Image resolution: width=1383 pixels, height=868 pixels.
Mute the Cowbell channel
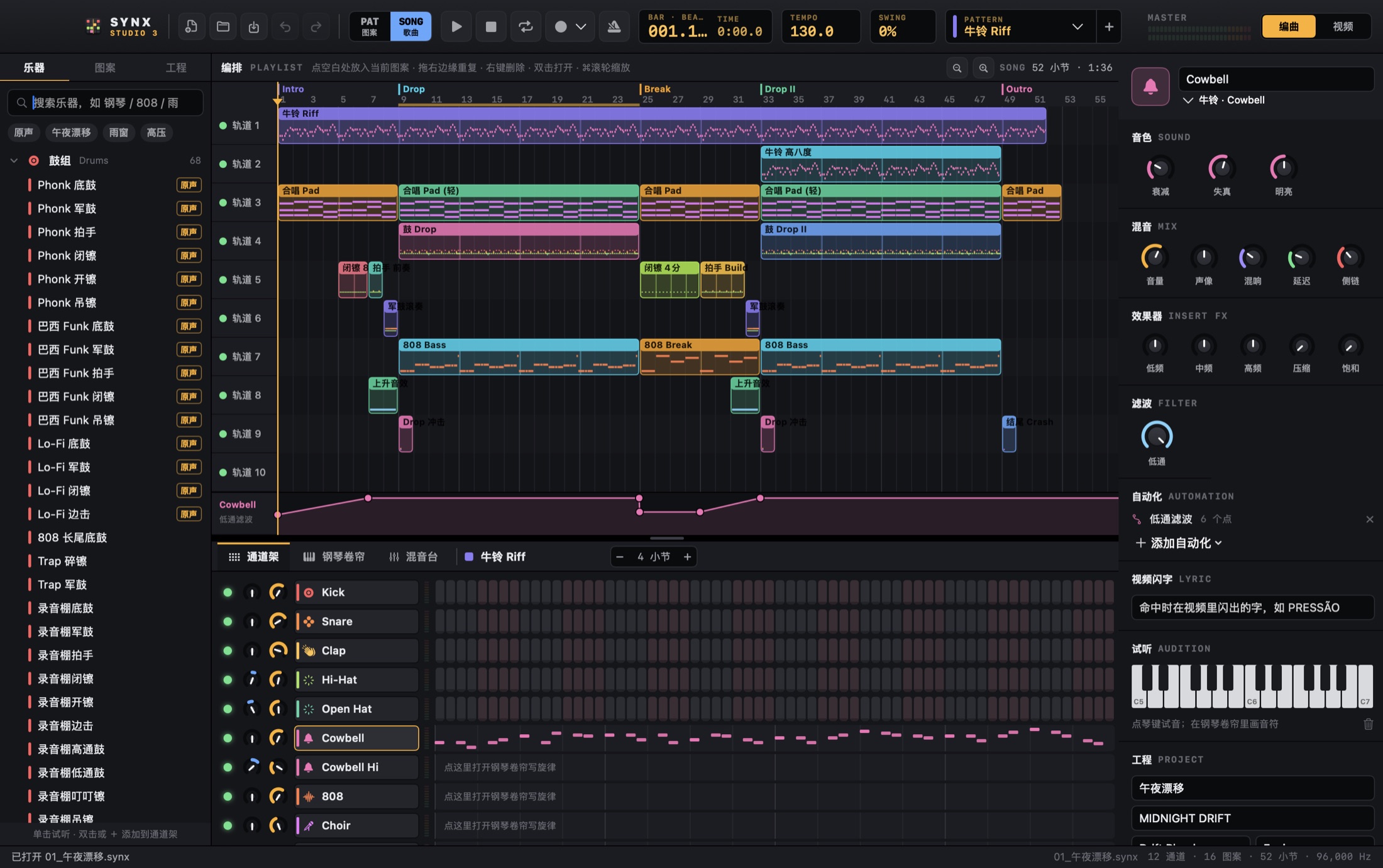pos(228,738)
